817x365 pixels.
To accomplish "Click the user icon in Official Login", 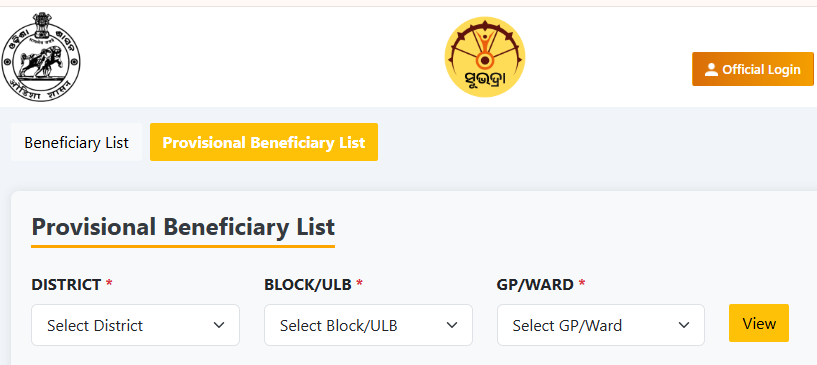I will [x=711, y=69].
